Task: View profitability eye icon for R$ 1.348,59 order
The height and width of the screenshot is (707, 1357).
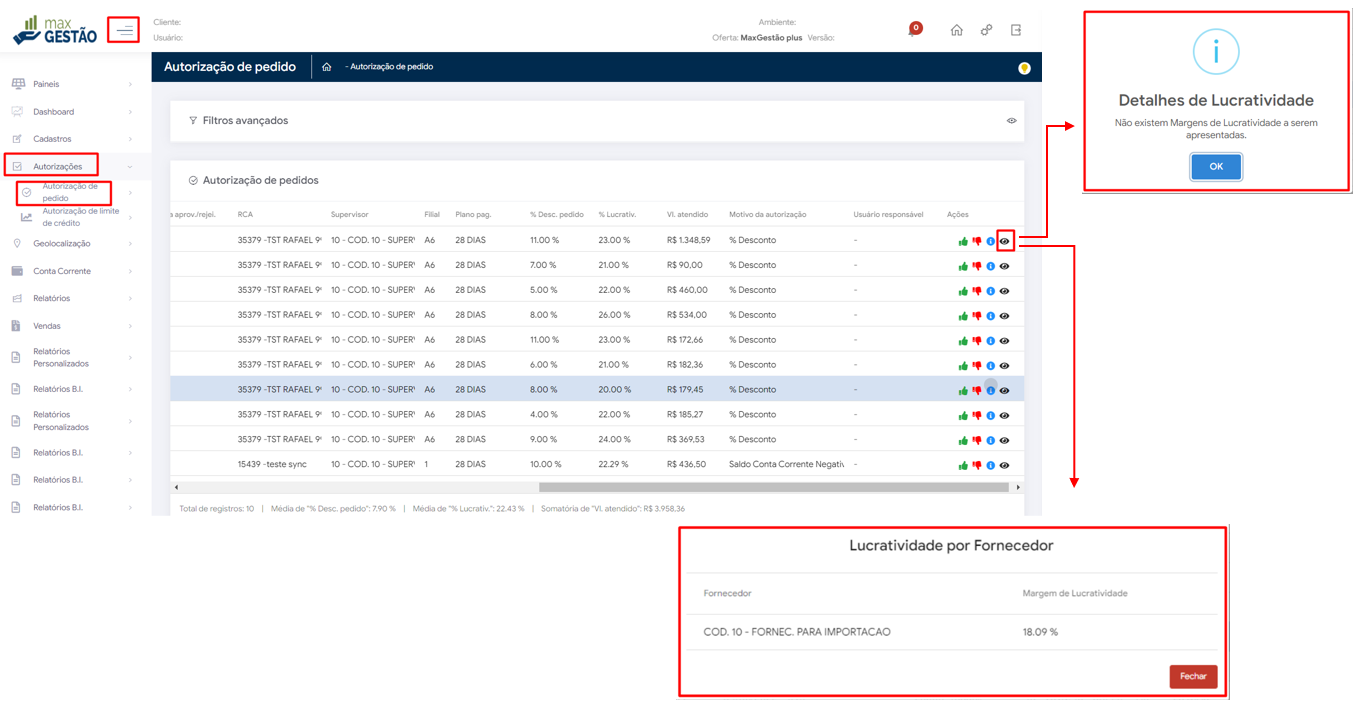Action: tap(1005, 241)
